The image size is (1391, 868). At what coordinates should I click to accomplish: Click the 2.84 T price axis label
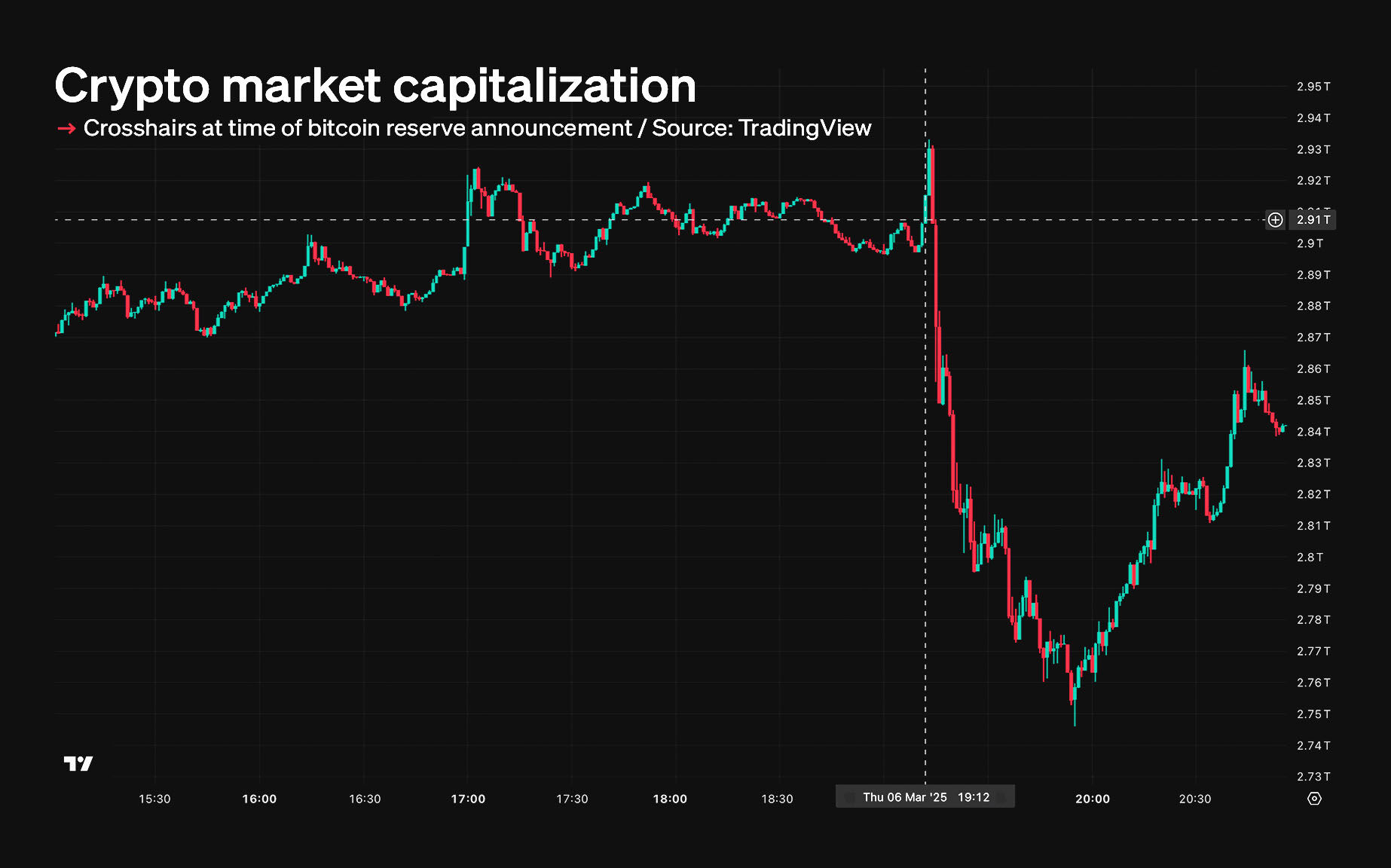pyautogui.click(x=1313, y=432)
